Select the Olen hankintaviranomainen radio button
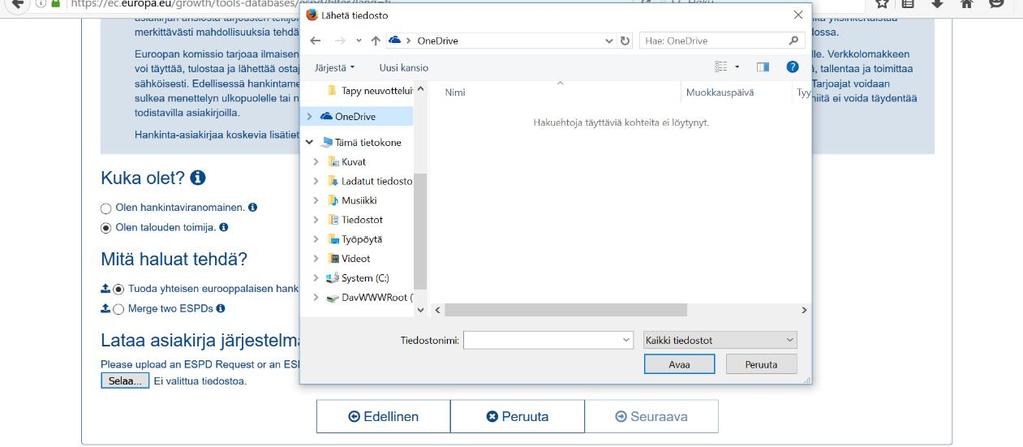Image resolution: width=1023 pixels, height=447 pixels. click(x=106, y=208)
